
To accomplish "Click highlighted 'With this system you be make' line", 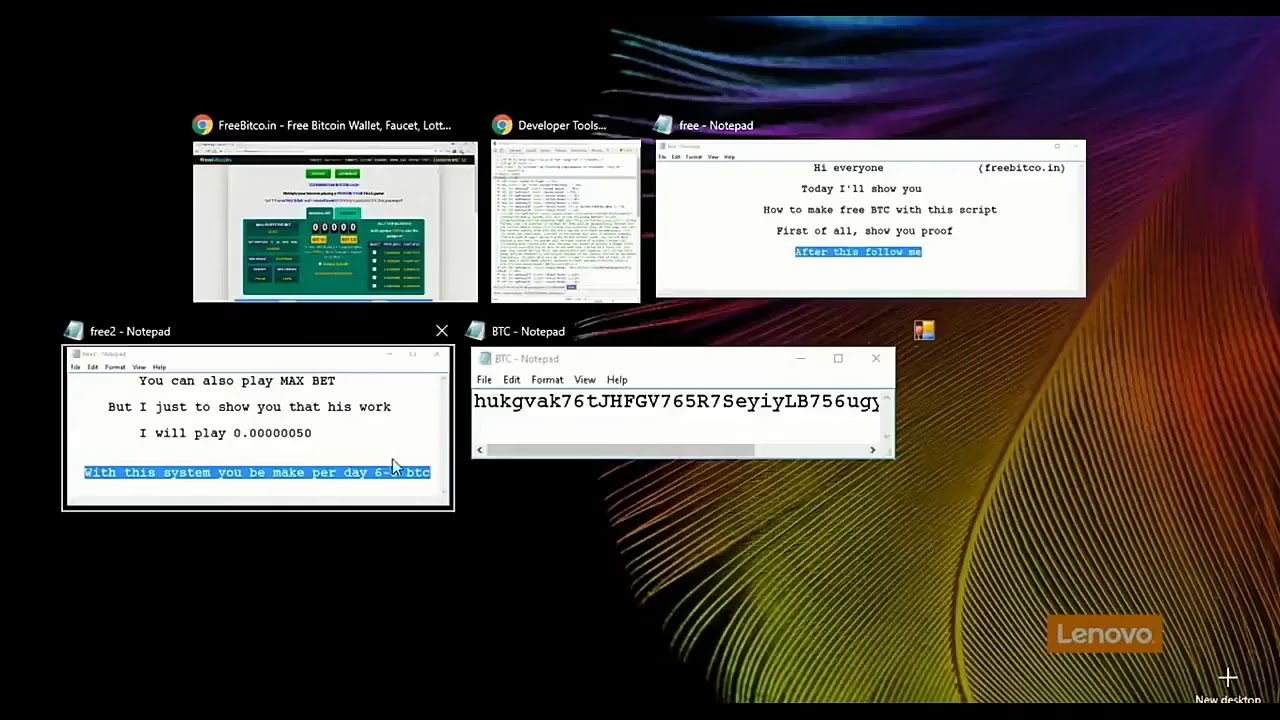I will click(x=257, y=472).
